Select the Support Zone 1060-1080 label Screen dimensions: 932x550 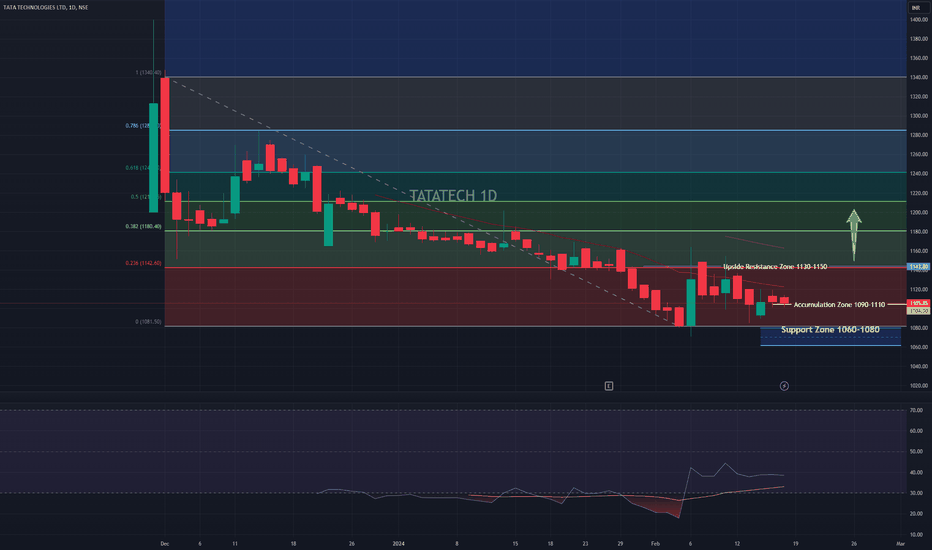830,329
